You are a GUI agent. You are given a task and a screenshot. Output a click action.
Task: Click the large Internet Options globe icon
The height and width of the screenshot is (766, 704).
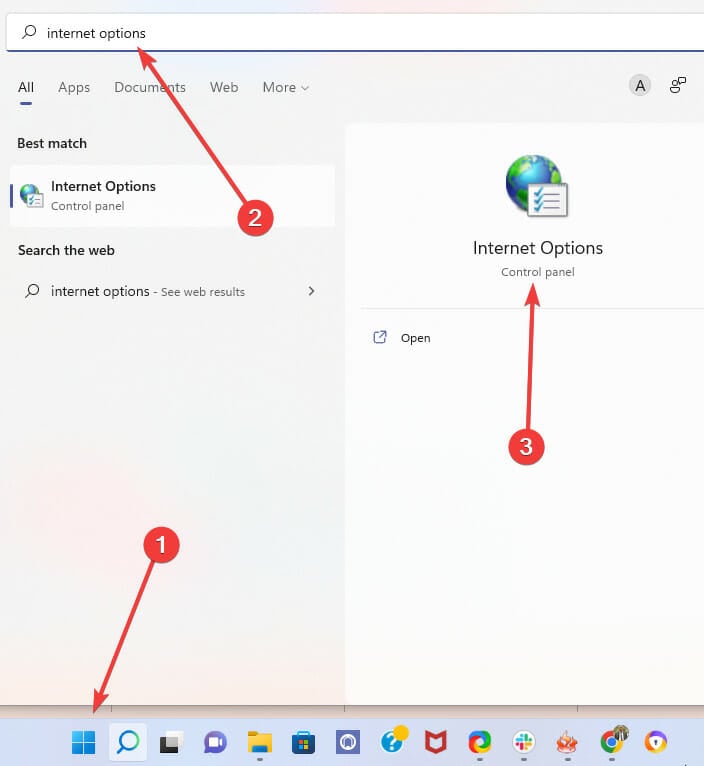(537, 186)
